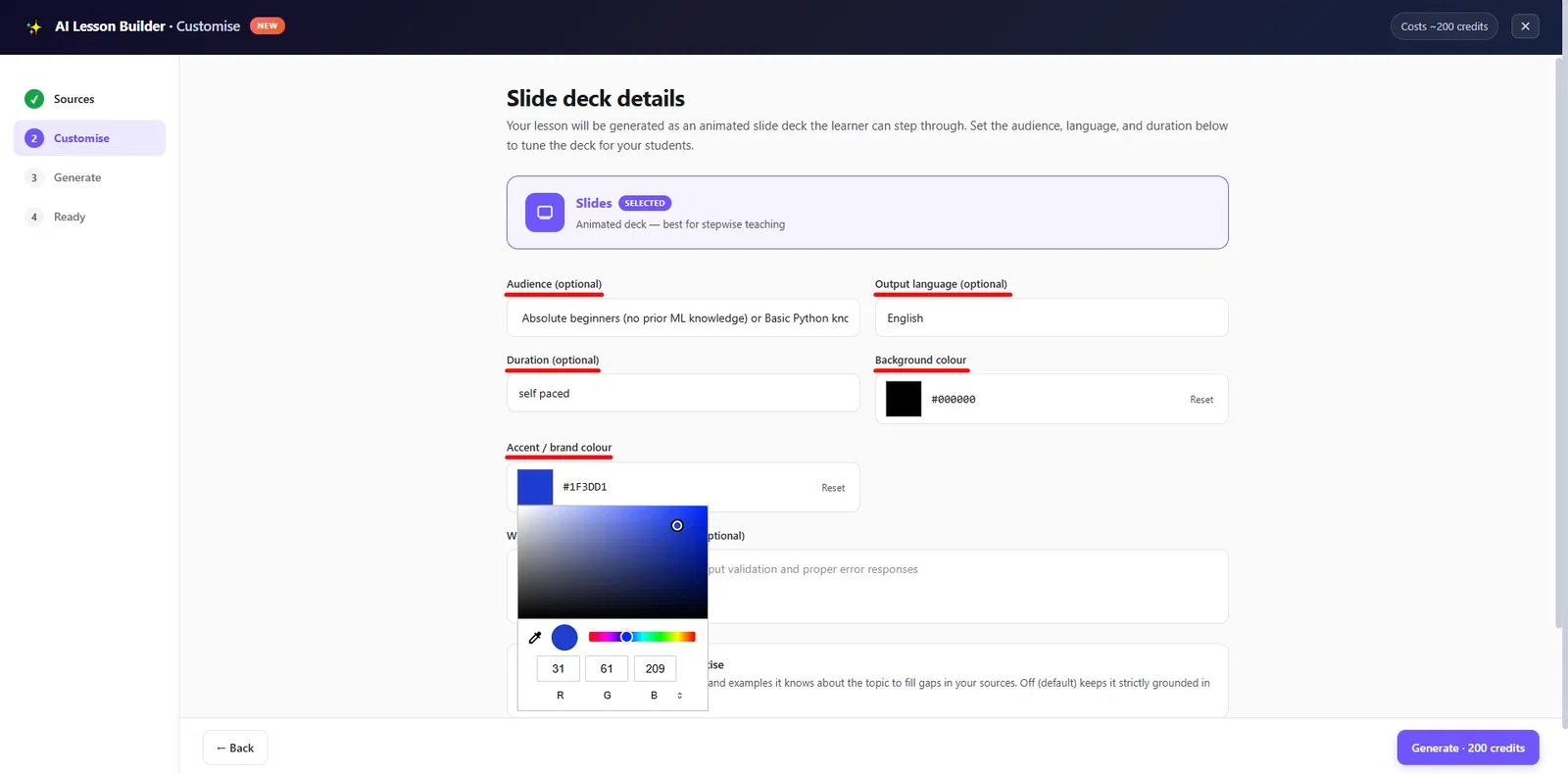Click the Slides deck icon
The width and height of the screenshot is (1568, 774).
545,213
